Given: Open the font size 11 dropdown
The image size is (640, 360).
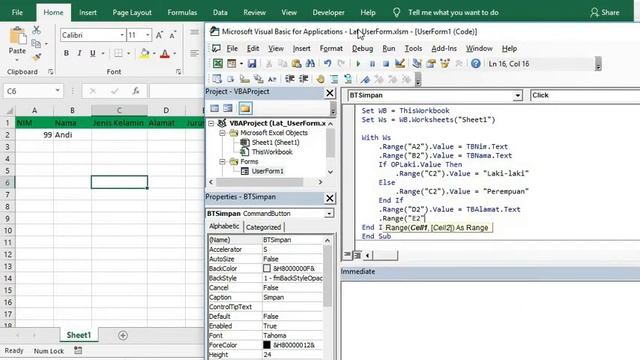Looking at the screenshot, I should click(148, 35).
